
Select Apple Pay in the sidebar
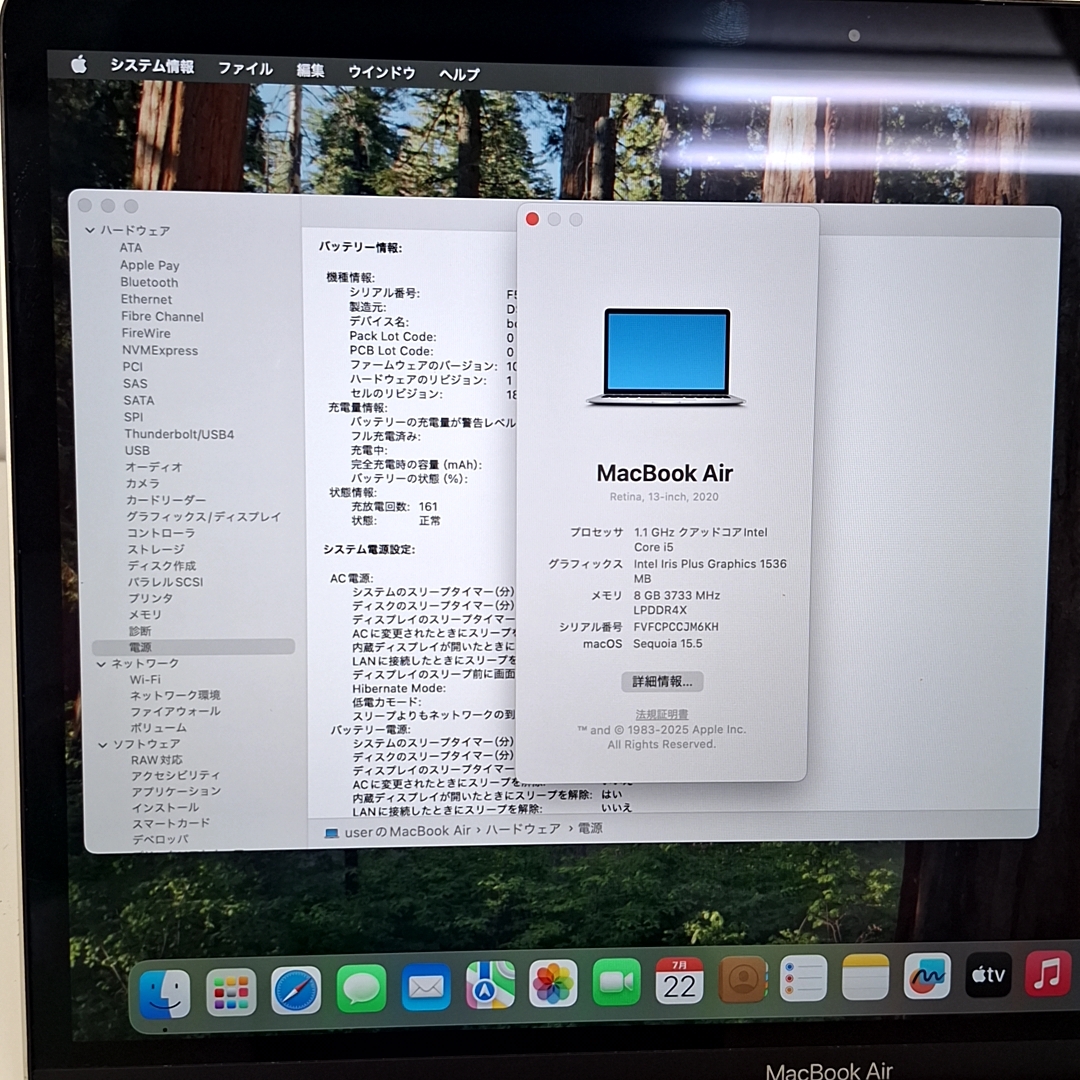click(149, 265)
